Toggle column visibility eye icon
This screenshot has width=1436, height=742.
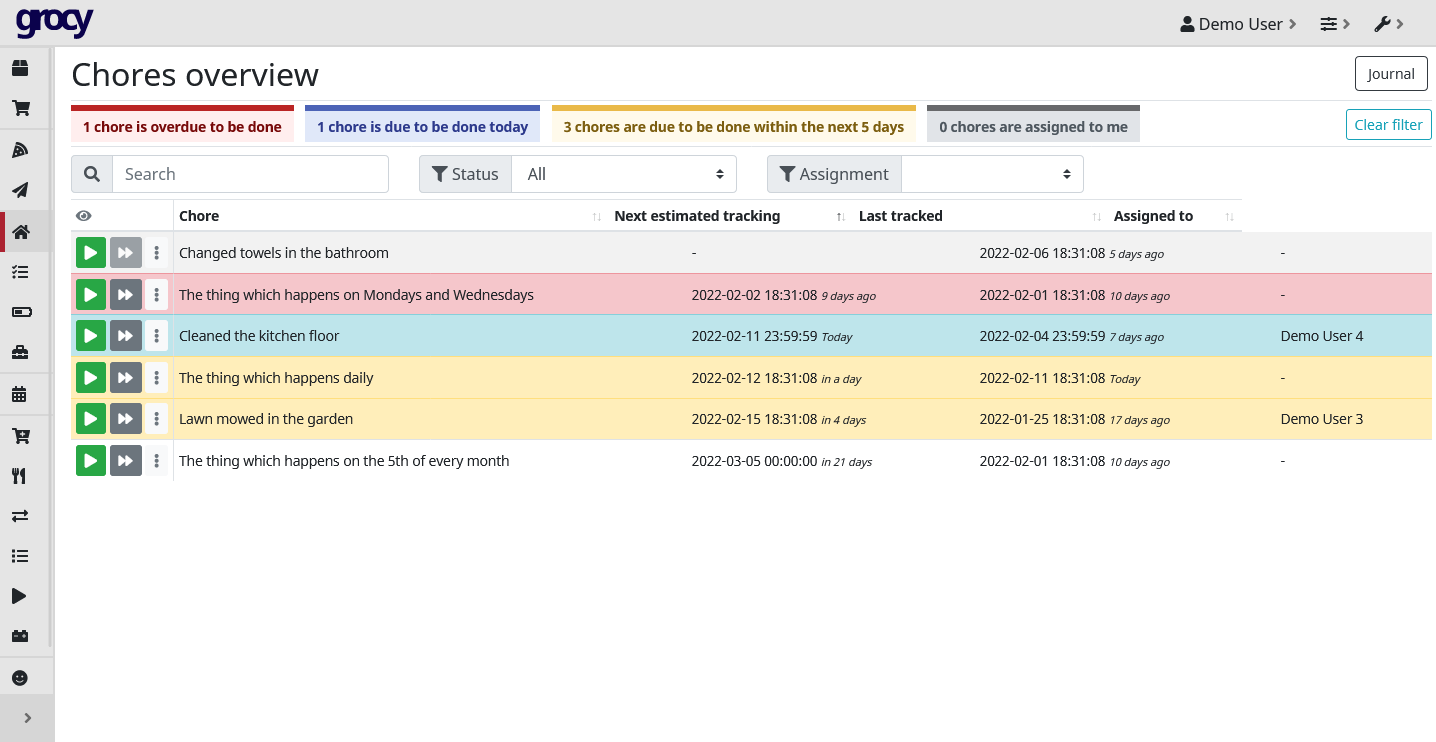(x=84, y=216)
